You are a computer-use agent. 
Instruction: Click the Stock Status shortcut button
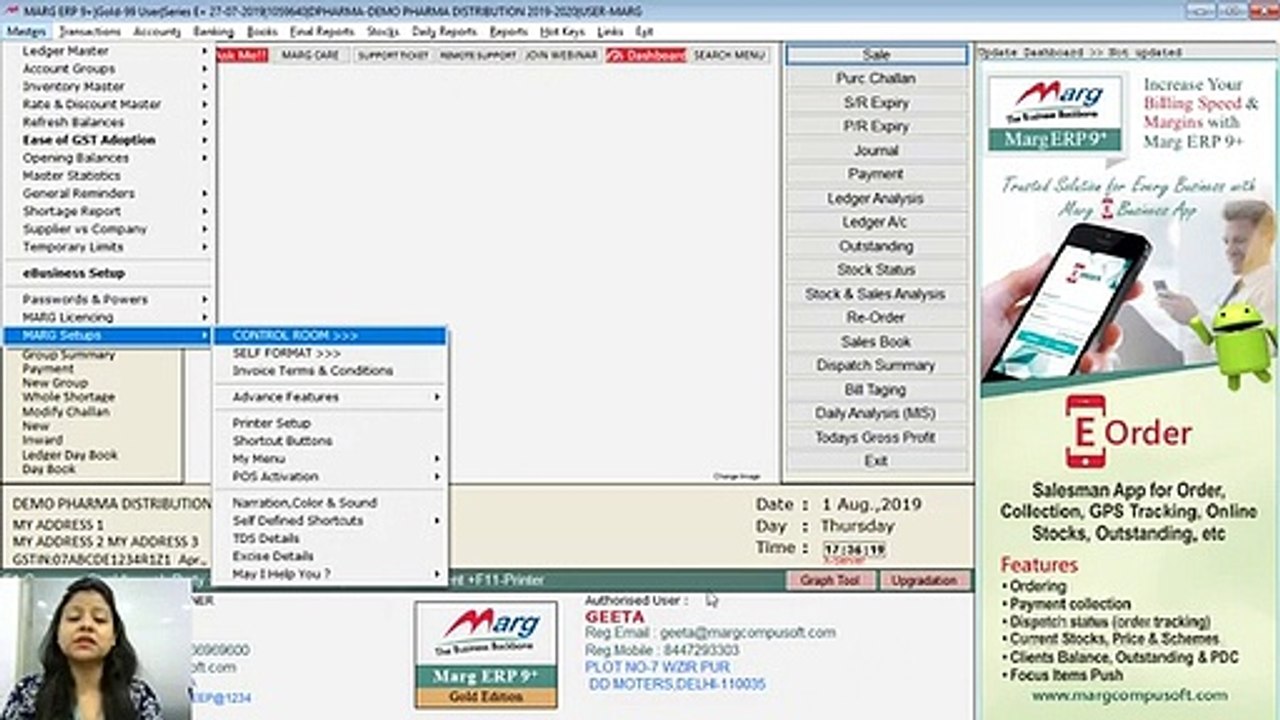(876, 270)
